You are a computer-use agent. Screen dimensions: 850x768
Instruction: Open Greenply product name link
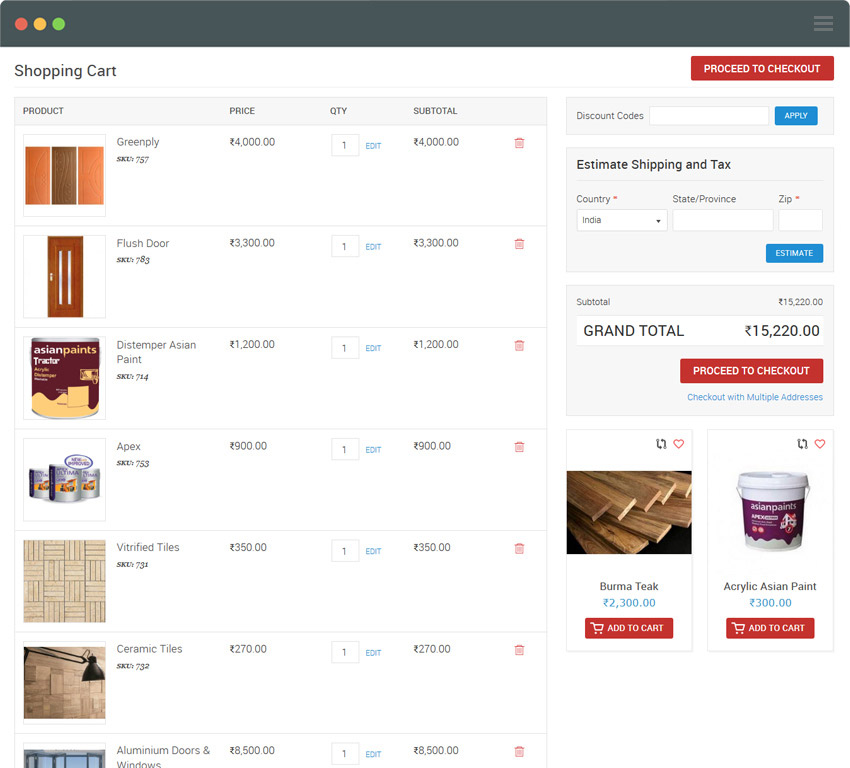[138, 142]
